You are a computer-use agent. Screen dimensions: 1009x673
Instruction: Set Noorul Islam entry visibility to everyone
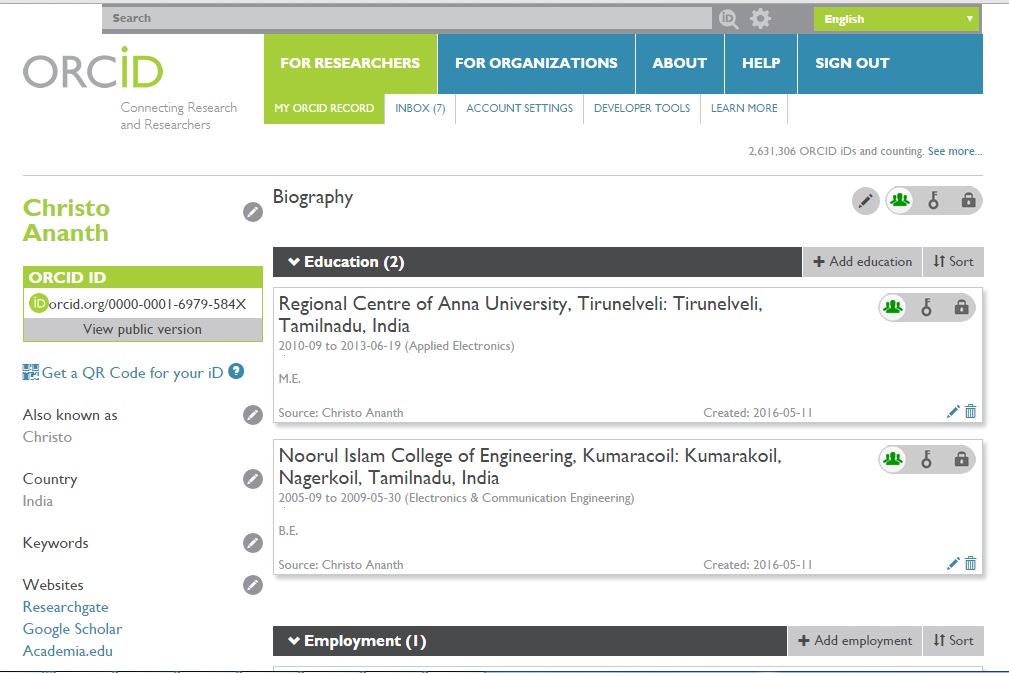pos(893,459)
